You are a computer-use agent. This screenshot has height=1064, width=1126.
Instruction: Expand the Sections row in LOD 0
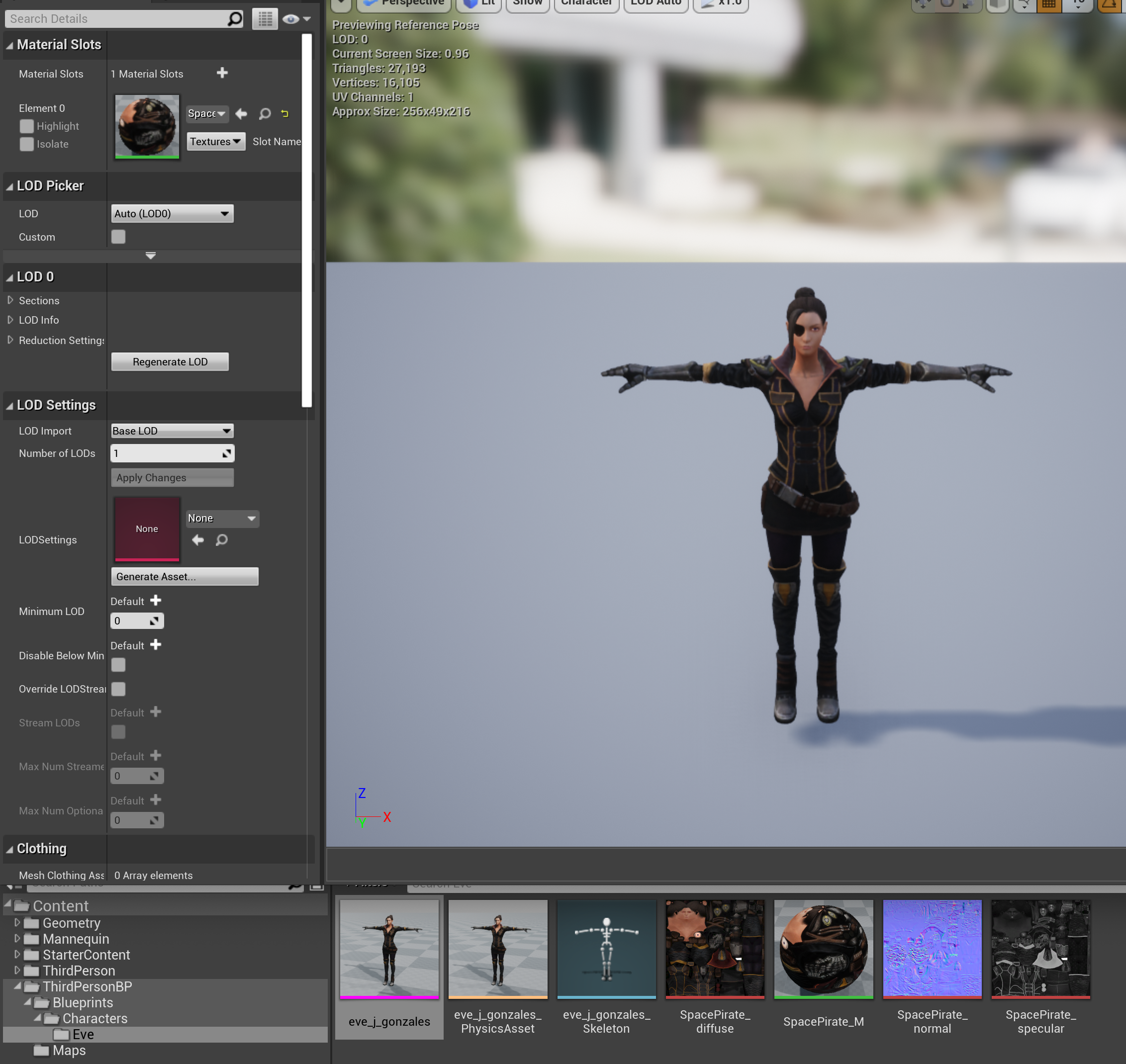tap(10, 300)
